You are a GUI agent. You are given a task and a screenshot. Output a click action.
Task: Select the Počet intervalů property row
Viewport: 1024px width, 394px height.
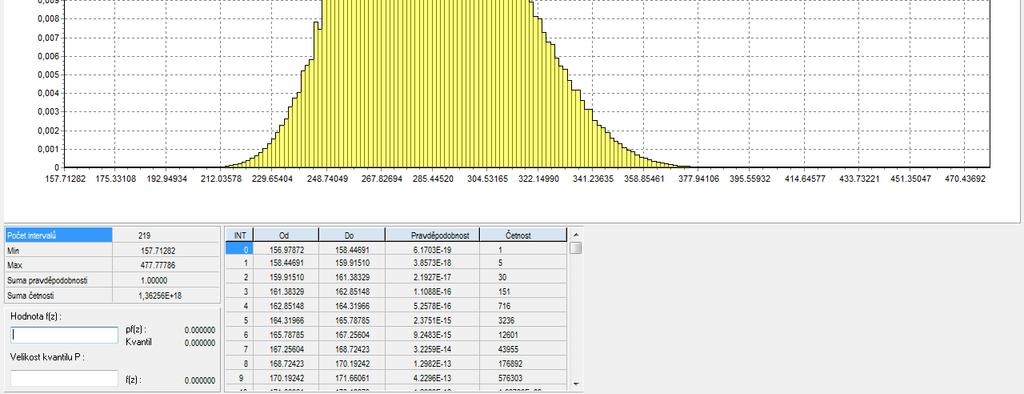pyautogui.click(x=112, y=235)
